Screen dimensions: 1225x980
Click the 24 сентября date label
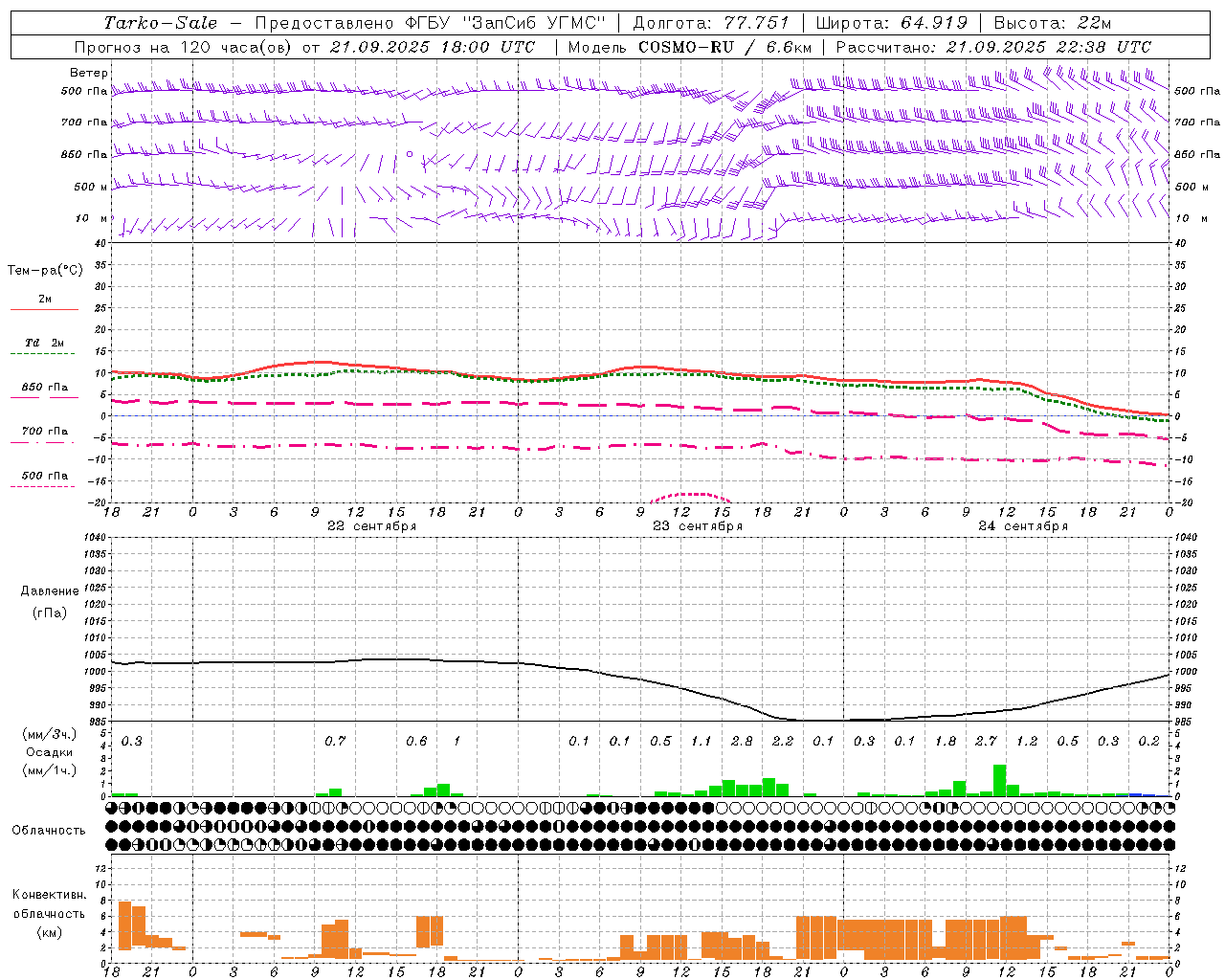tap(1023, 526)
